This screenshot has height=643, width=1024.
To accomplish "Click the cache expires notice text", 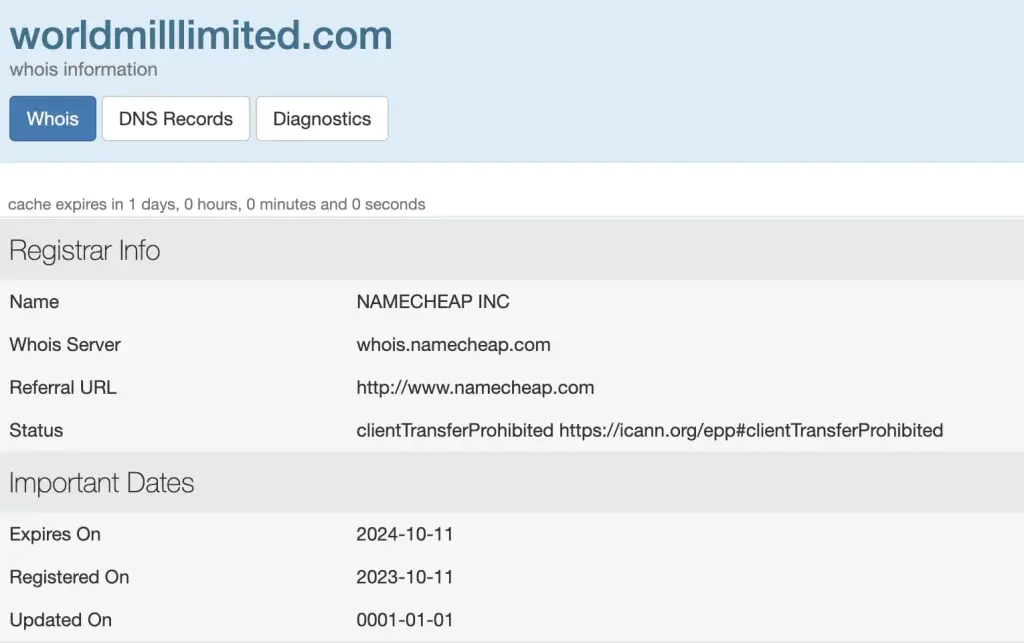I will [x=216, y=204].
